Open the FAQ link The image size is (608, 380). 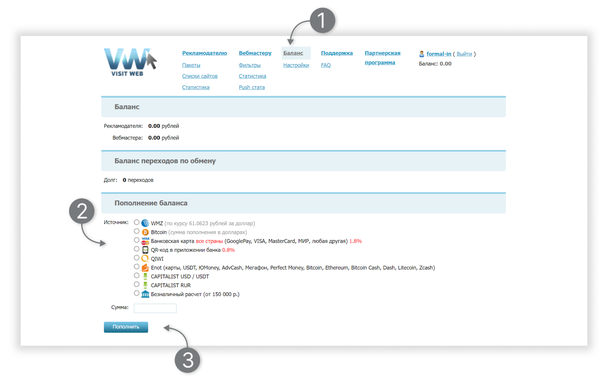(x=326, y=65)
